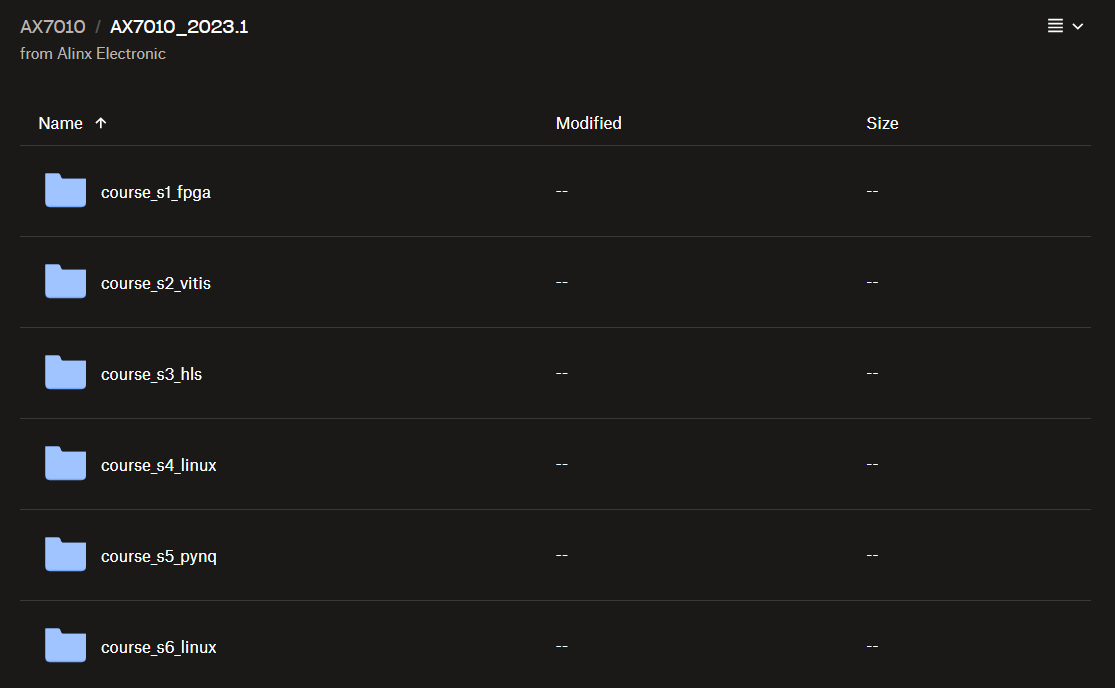This screenshot has width=1115, height=688.
Task: Sort files by Name column
Action: tap(60, 123)
